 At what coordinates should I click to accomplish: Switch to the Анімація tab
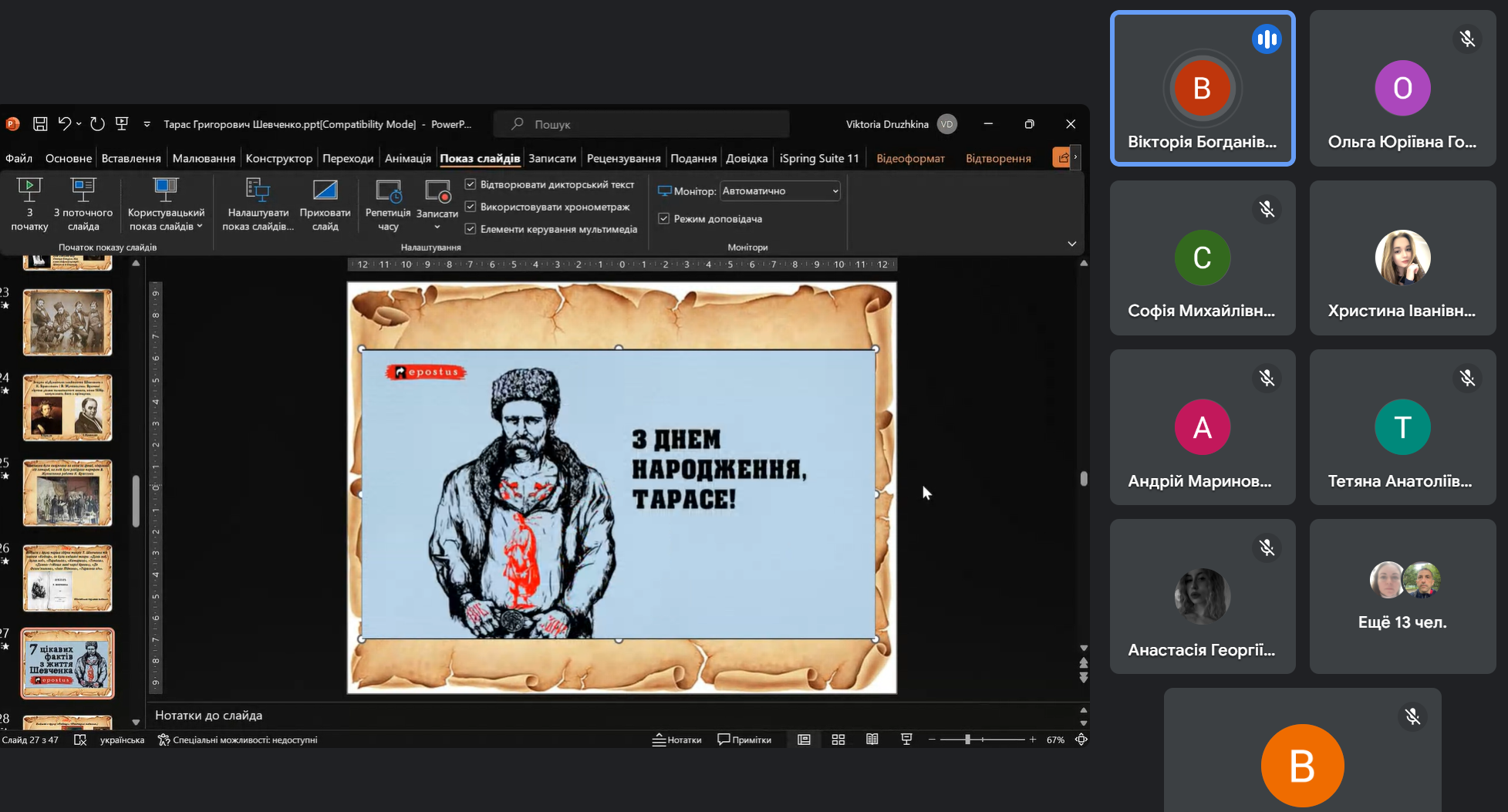pos(408,158)
